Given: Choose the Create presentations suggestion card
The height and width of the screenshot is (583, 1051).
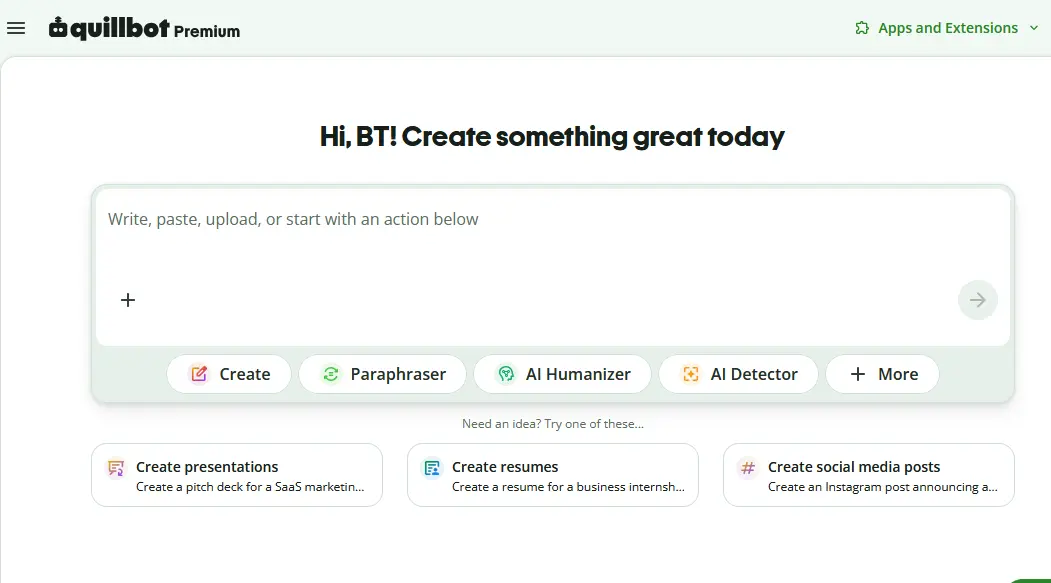Looking at the screenshot, I should [x=237, y=475].
